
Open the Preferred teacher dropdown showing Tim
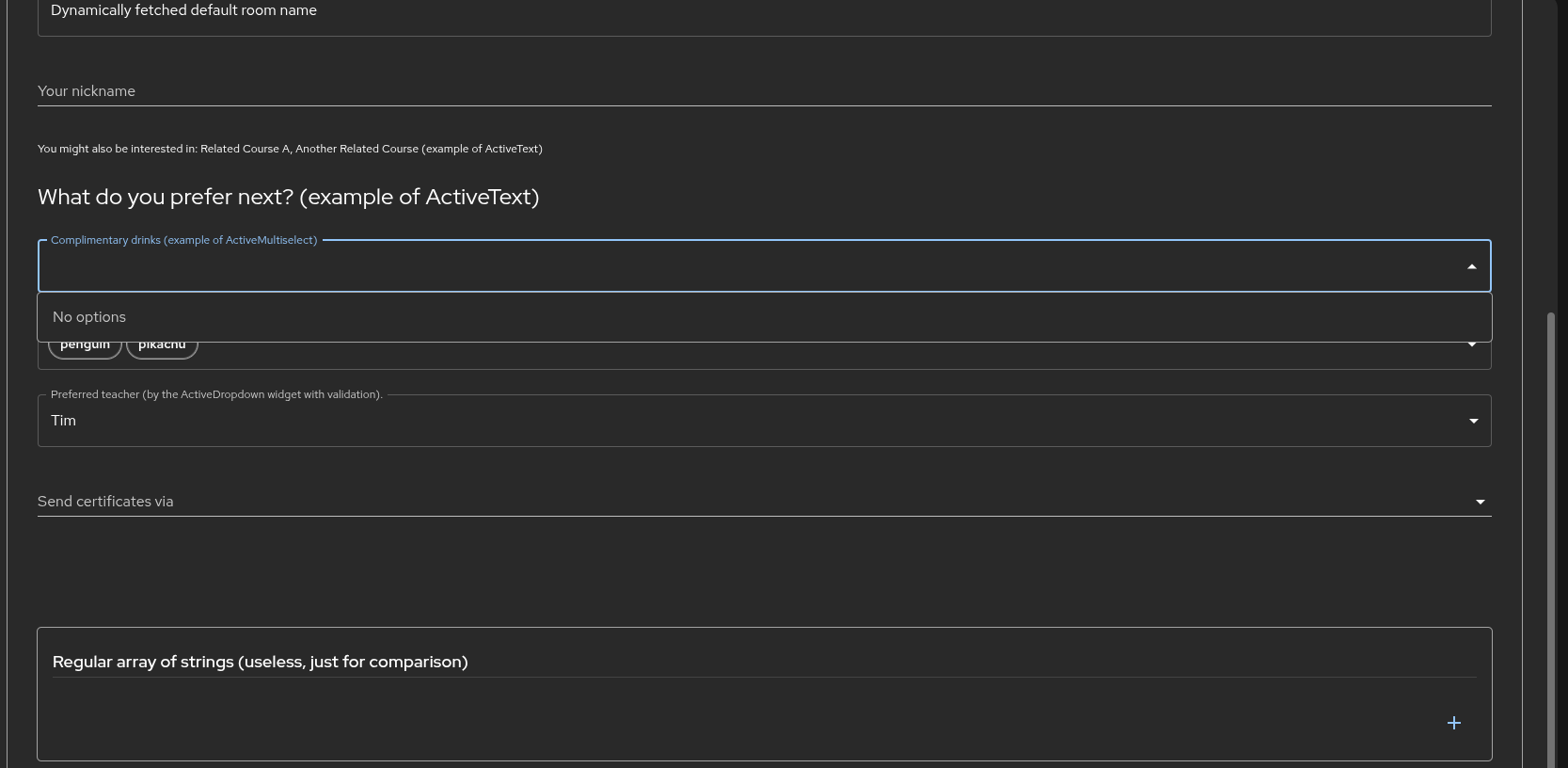(752, 421)
